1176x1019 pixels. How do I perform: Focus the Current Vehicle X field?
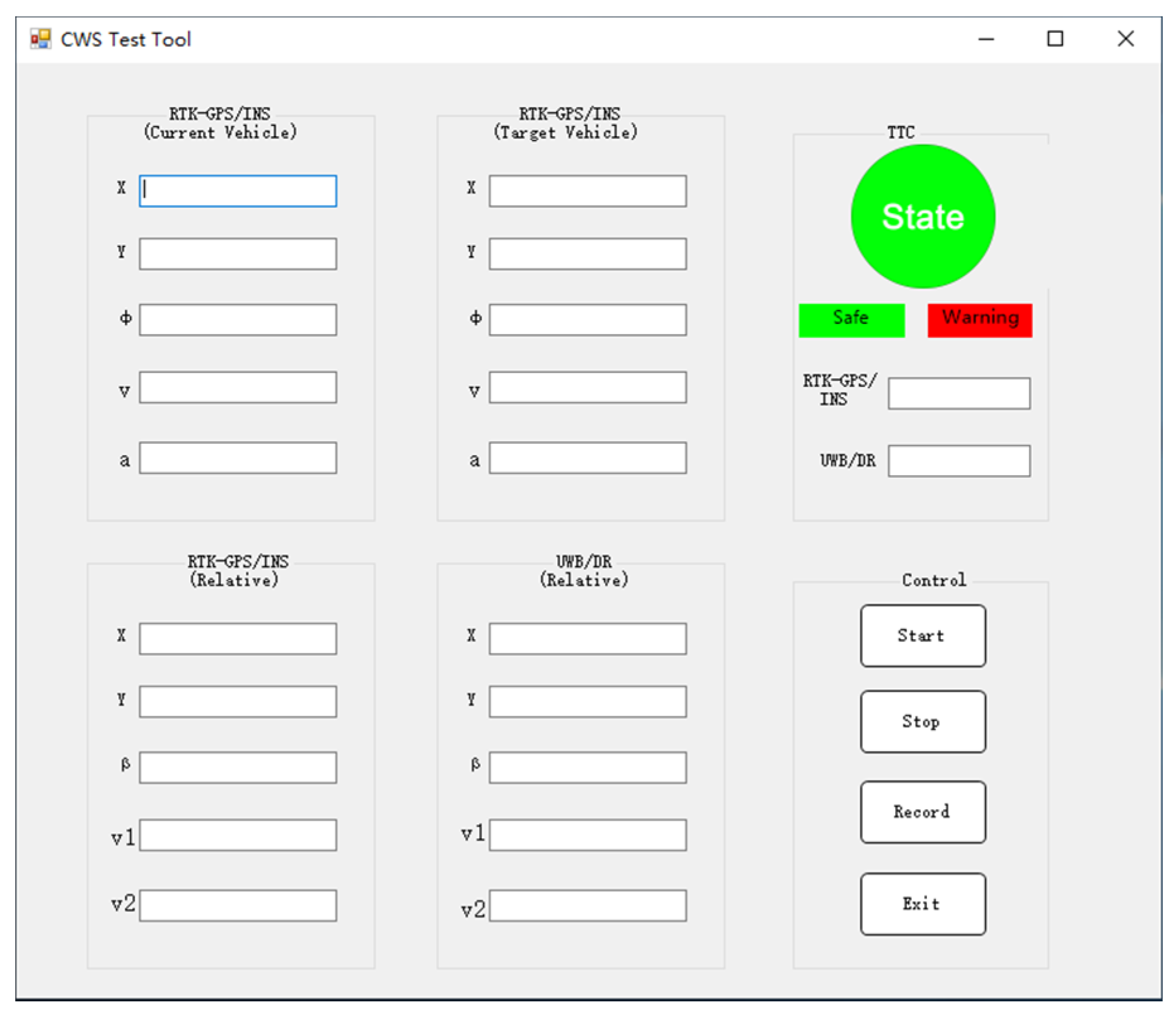click(238, 191)
